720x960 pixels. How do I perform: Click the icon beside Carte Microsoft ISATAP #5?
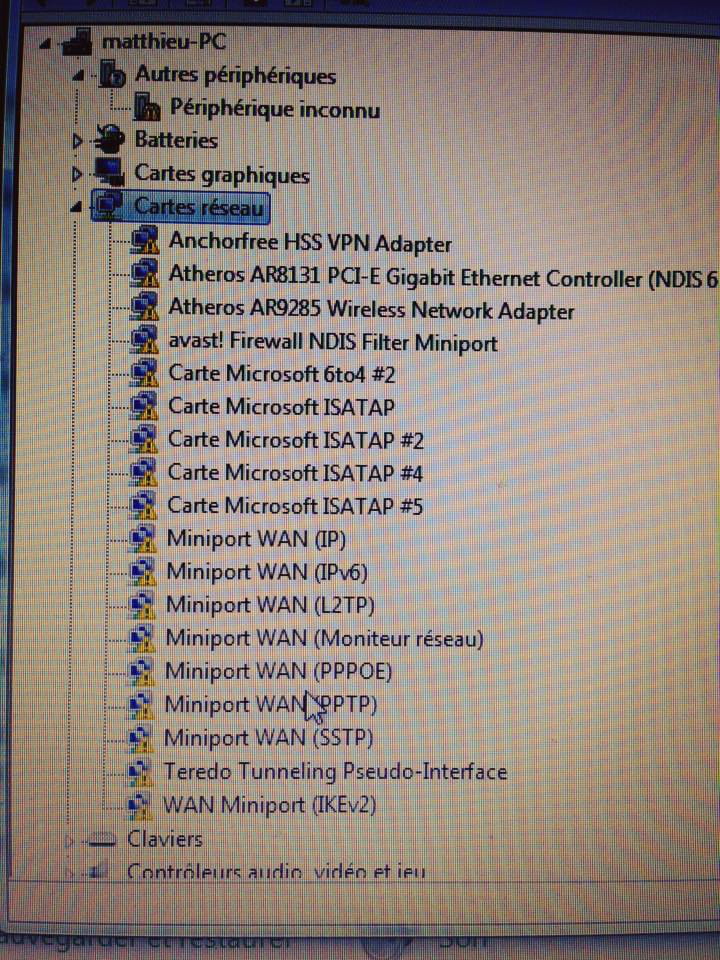click(144, 505)
